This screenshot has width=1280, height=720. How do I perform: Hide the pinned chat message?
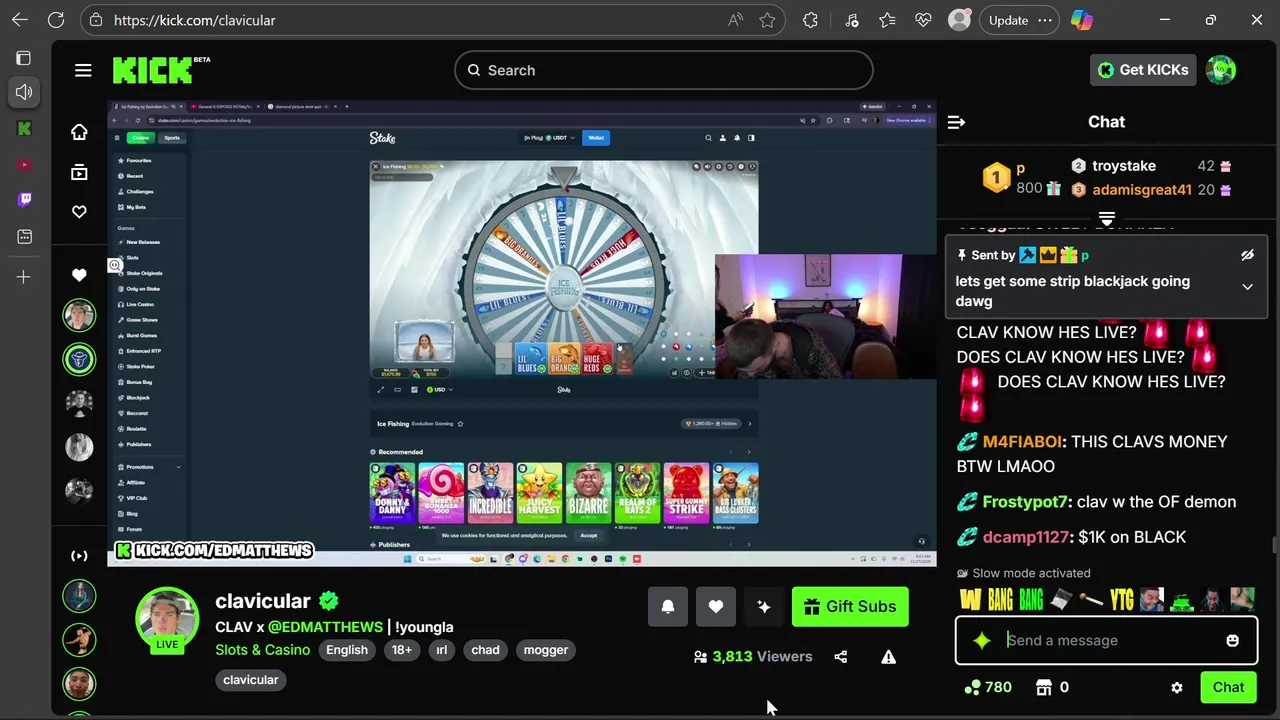1247,256
